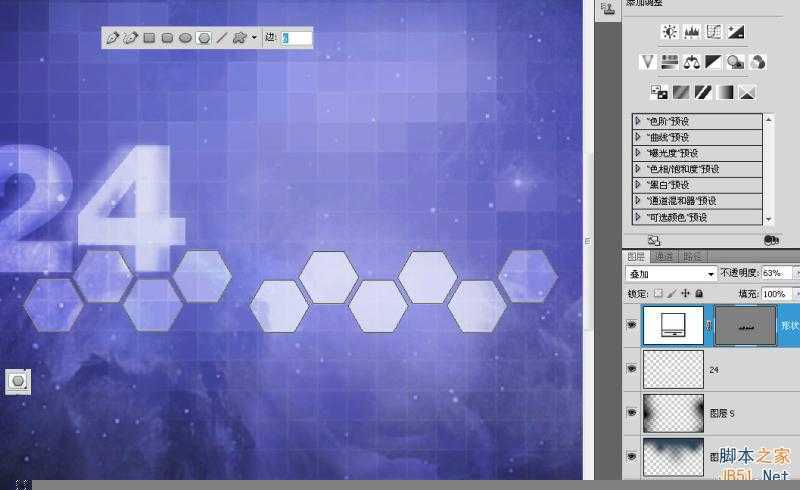800x490 pixels.
Task: Add a Levels adjustment
Action: point(692,32)
